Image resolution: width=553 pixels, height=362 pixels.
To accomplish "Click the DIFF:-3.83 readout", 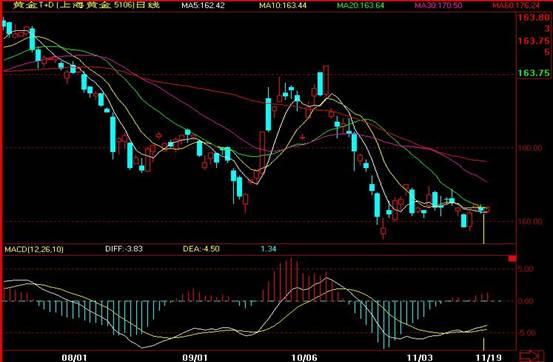I will click(124, 249).
